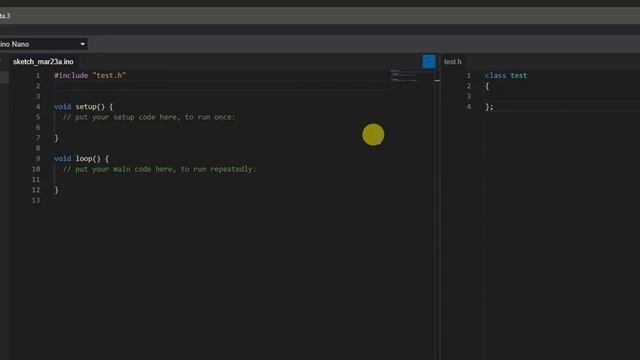Click the code minimap preview
Viewport: 640px width, 360px height.
click(404, 76)
